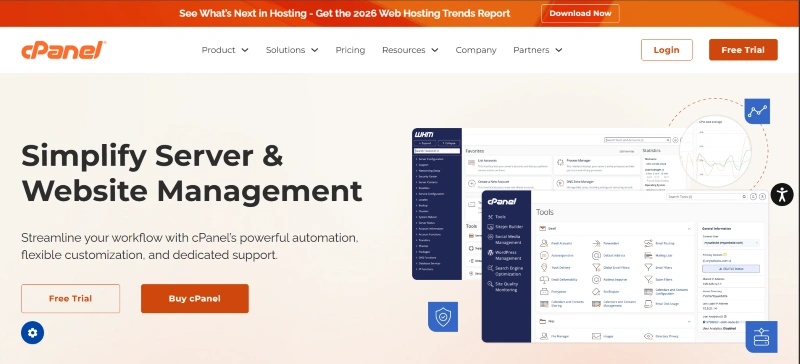Click Autoresponders tool icon
Image resolution: width=800 pixels, height=364 pixels.
coord(544,255)
